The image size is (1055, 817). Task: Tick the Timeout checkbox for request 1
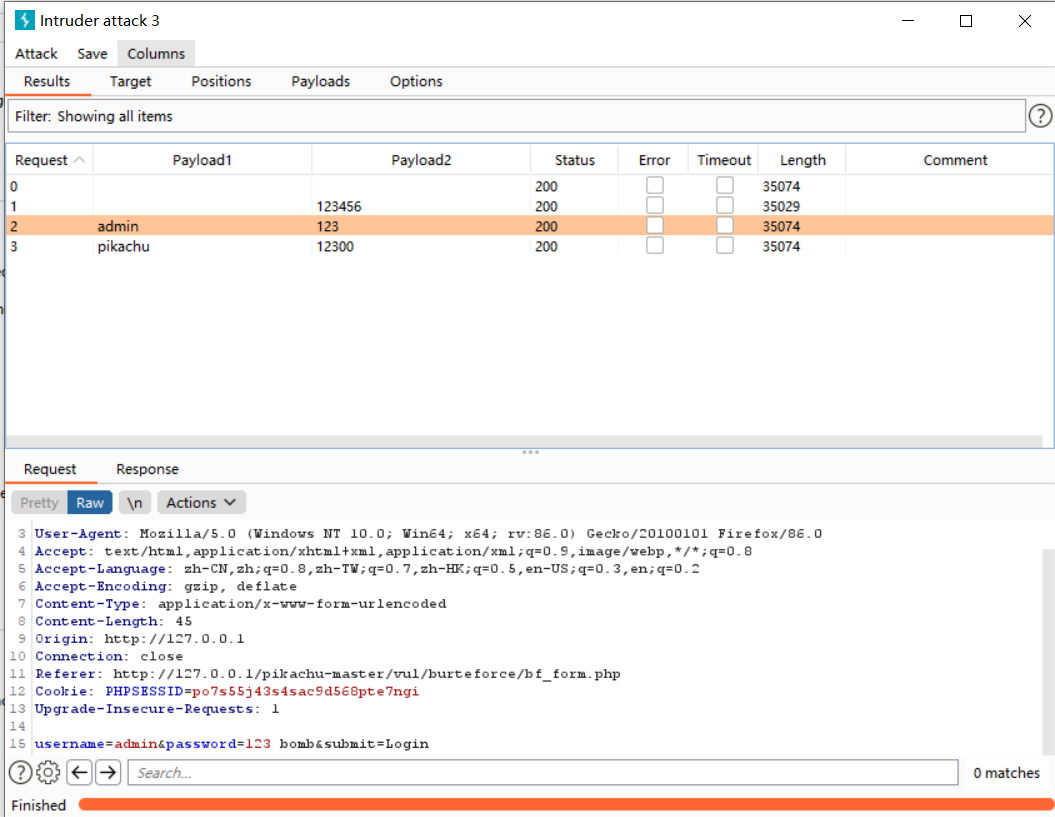coord(725,205)
